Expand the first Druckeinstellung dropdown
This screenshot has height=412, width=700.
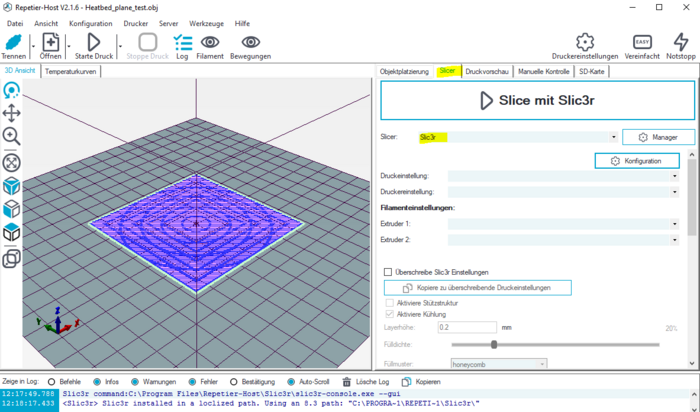[675, 176]
